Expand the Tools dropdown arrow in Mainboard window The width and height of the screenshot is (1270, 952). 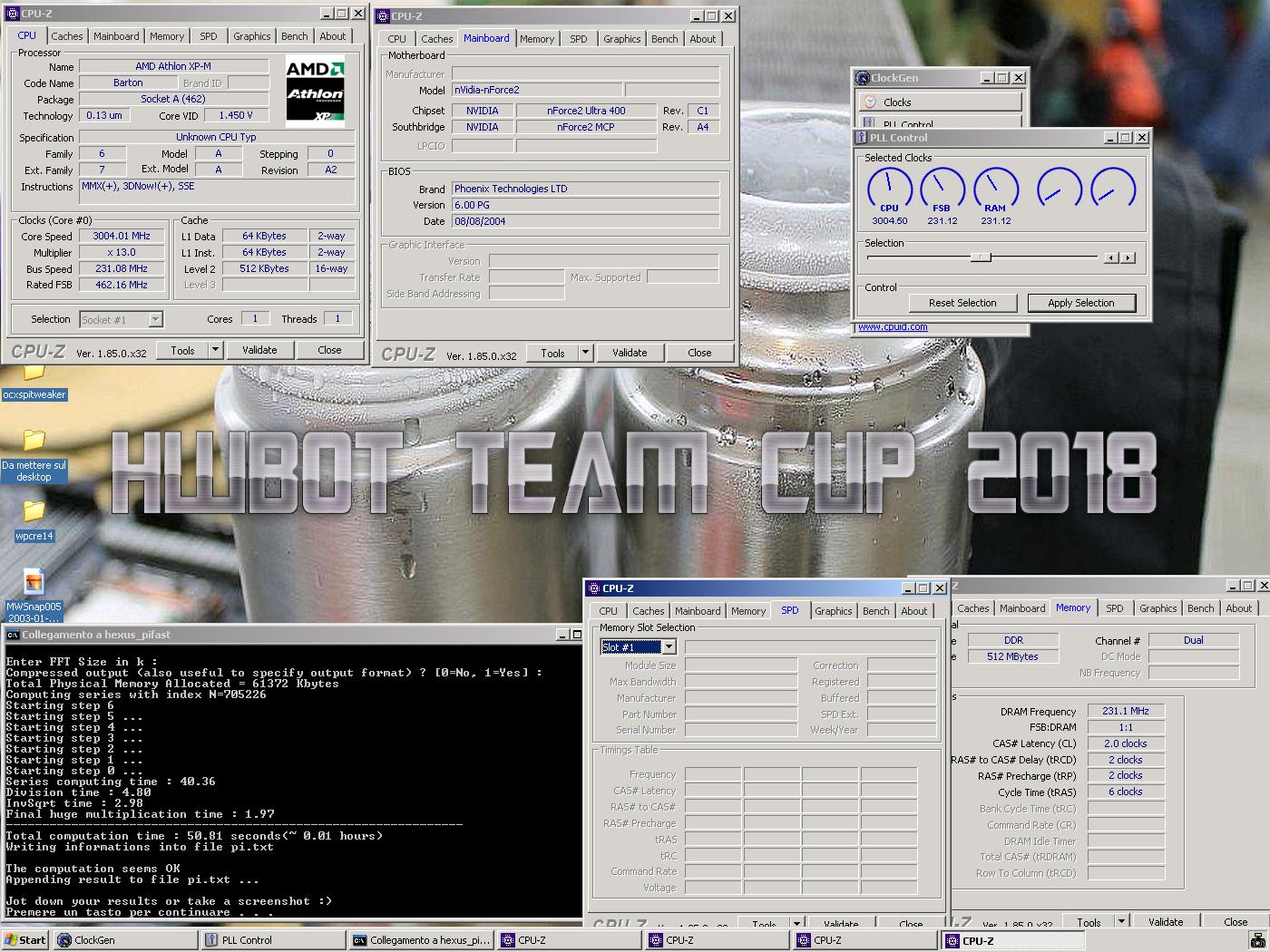(585, 353)
